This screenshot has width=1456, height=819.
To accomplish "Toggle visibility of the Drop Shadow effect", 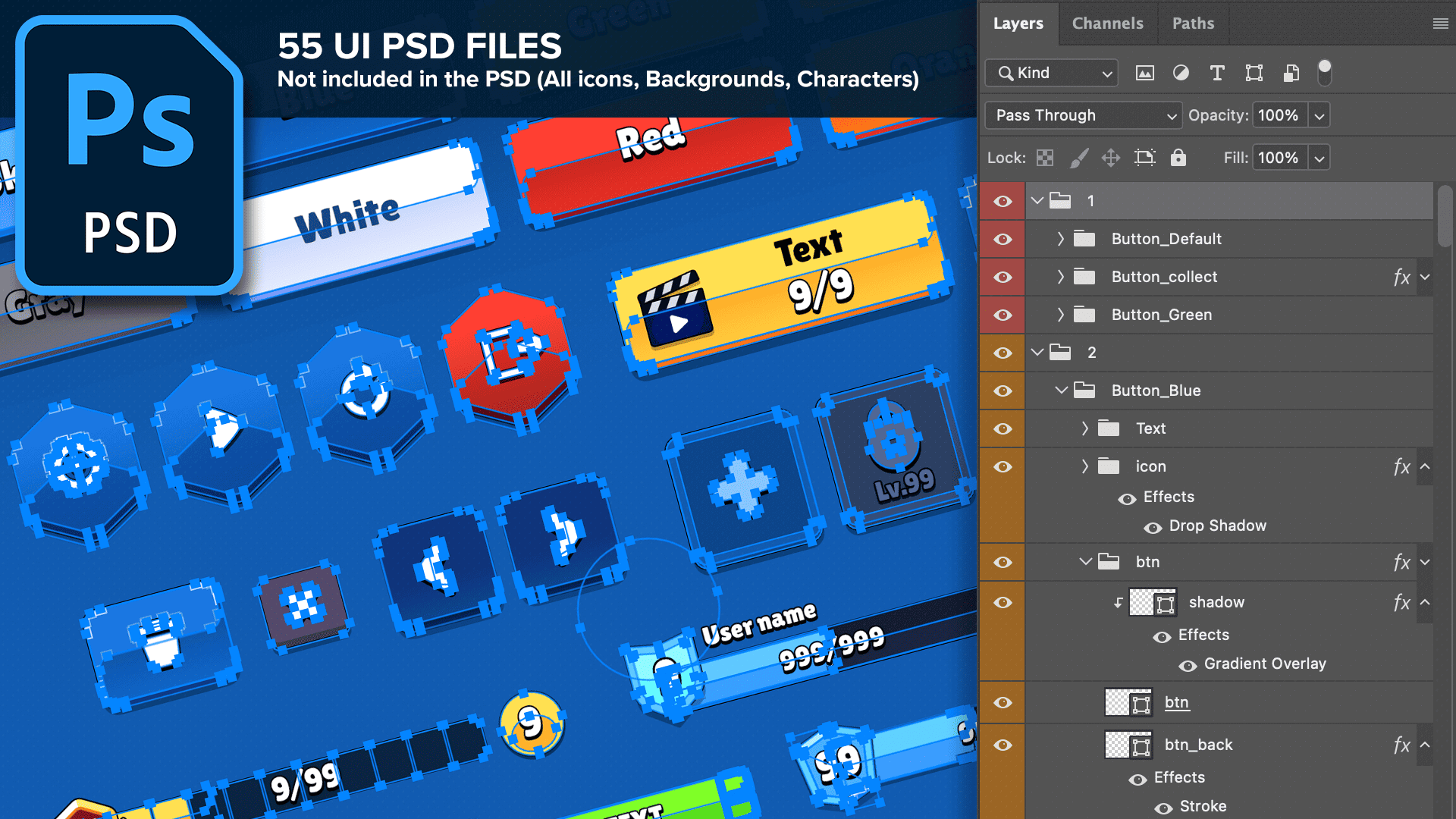I will pyautogui.click(x=1153, y=527).
